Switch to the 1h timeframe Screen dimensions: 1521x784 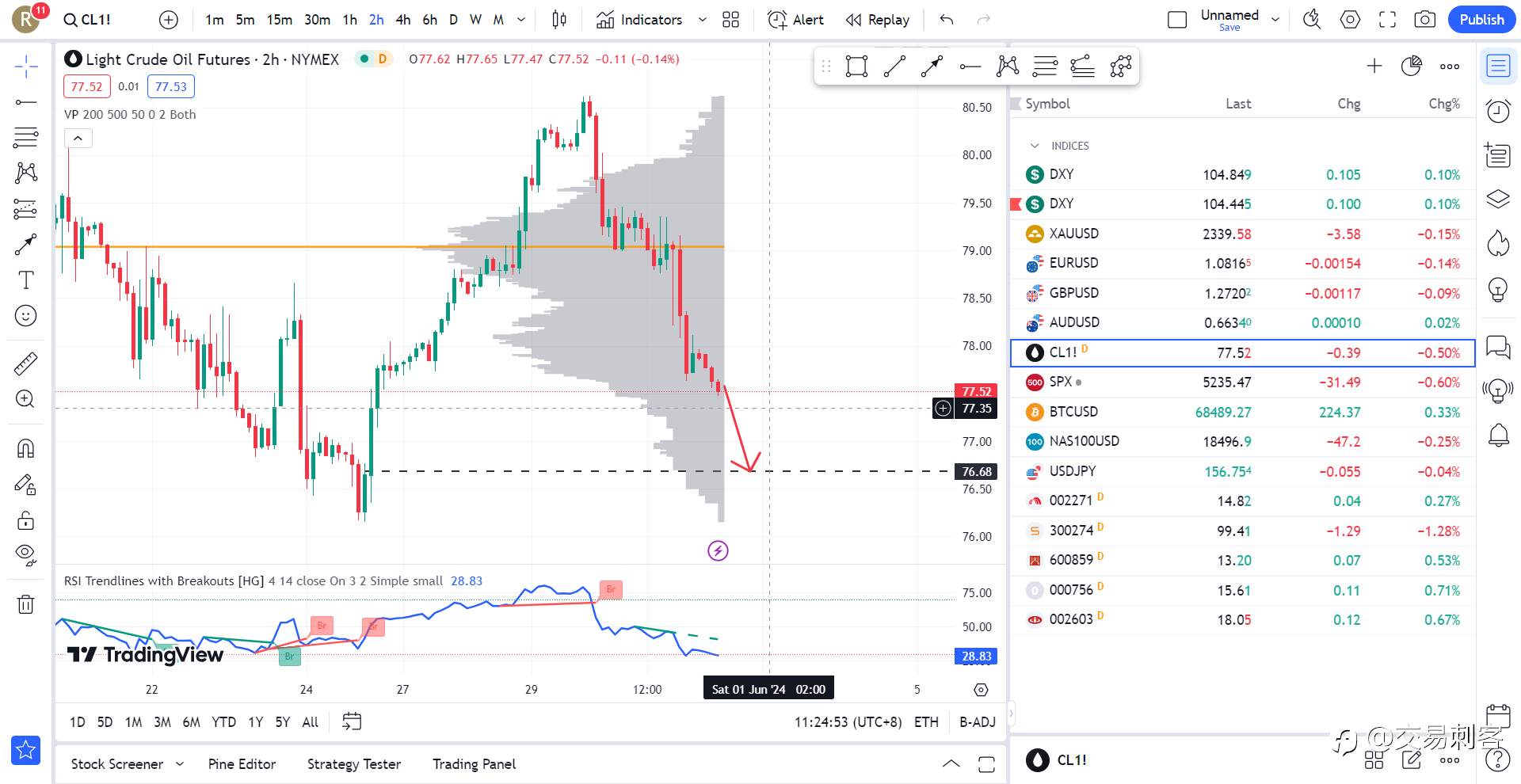pos(349,20)
